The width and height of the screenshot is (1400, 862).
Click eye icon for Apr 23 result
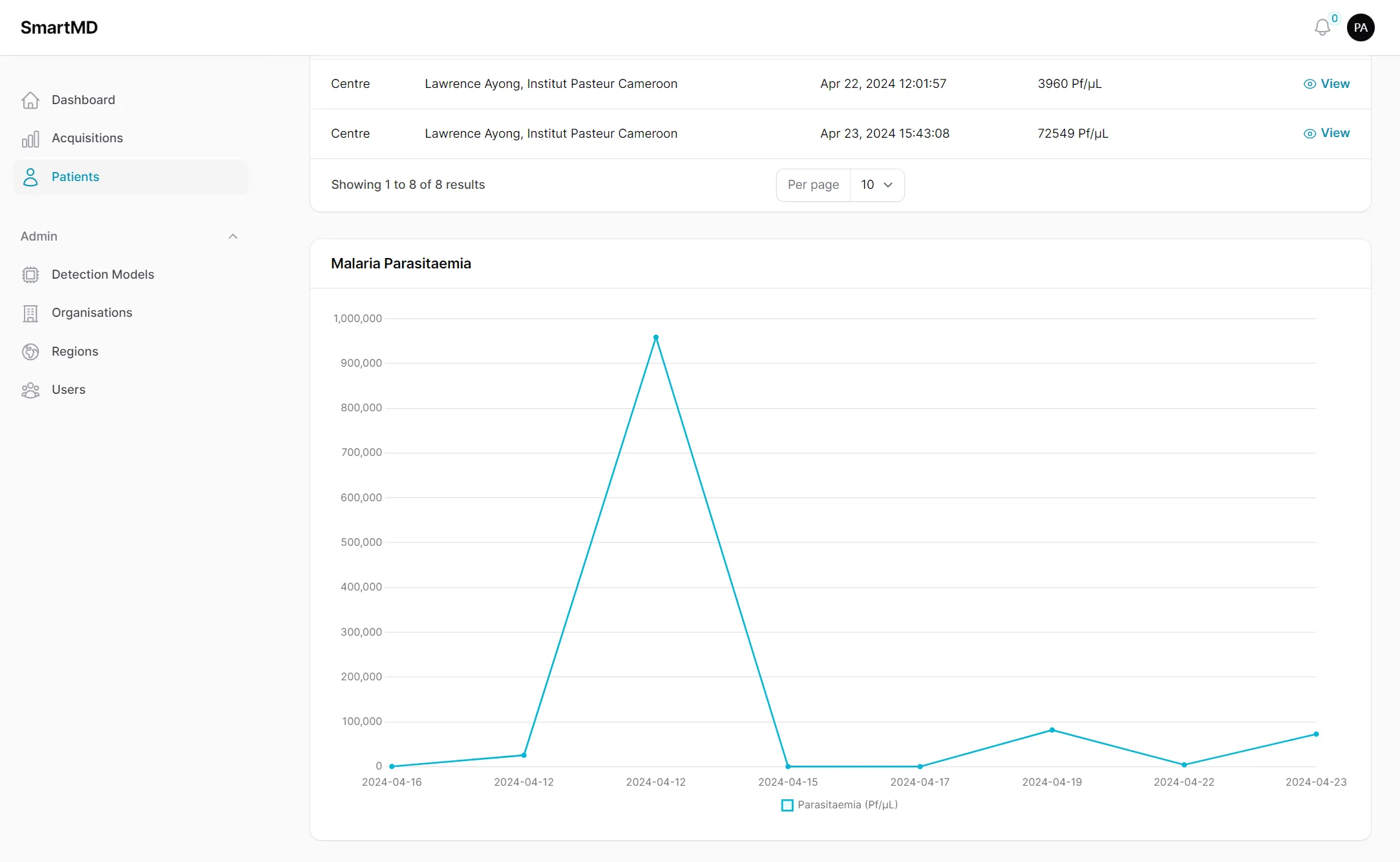[x=1310, y=133]
